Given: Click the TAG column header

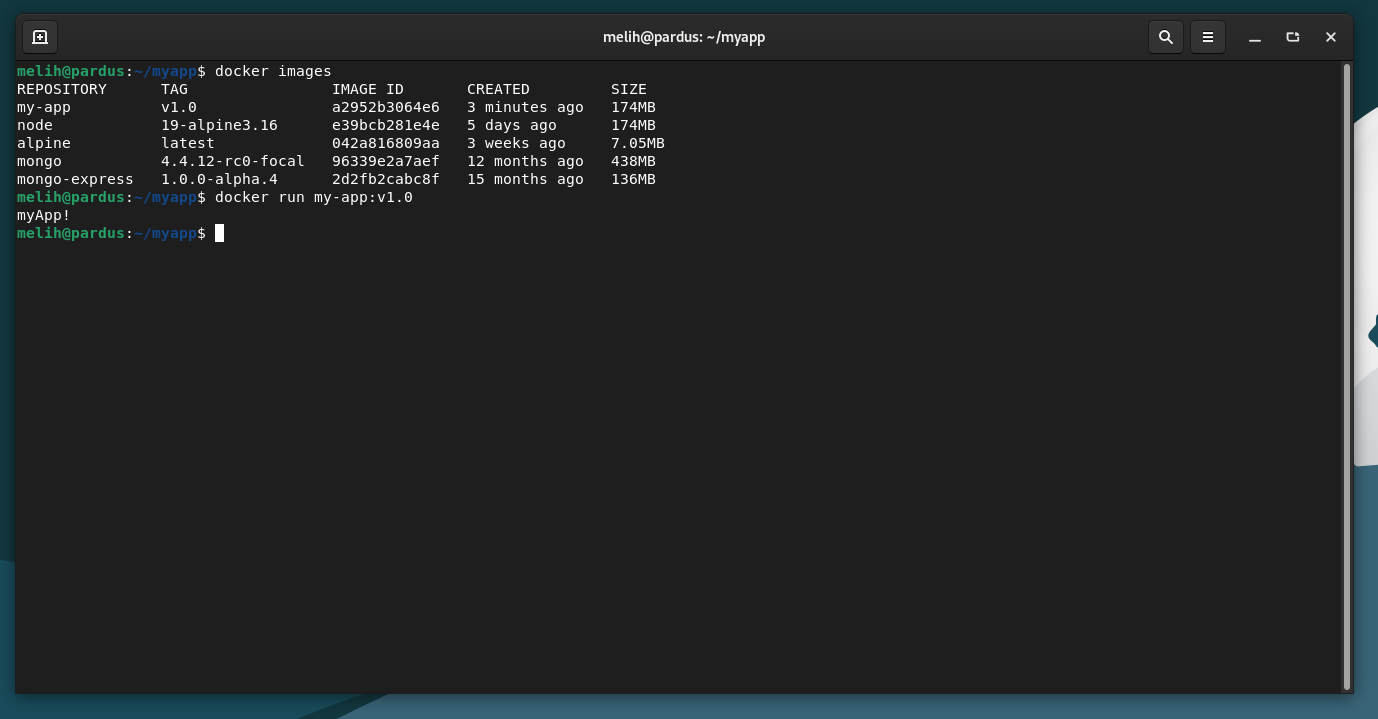Looking at the screenshot, I should (175, 89).
